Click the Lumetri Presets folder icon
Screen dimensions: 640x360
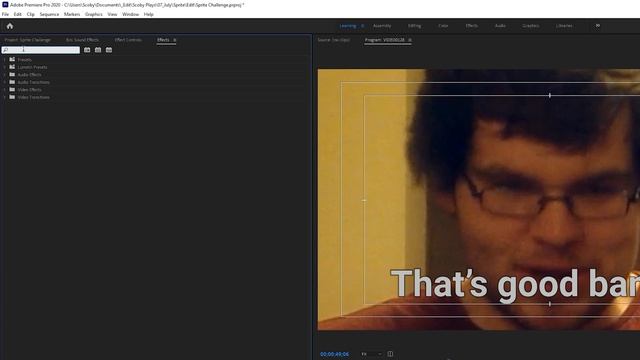click(12, 67)
